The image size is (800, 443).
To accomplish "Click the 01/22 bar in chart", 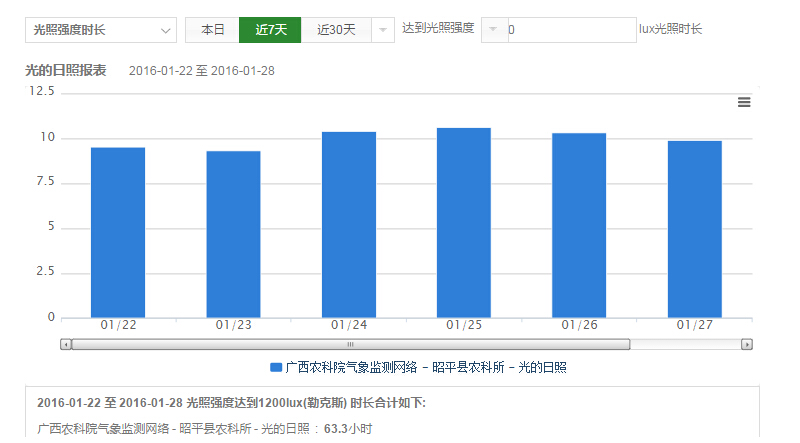I will [x=118, y=232].
